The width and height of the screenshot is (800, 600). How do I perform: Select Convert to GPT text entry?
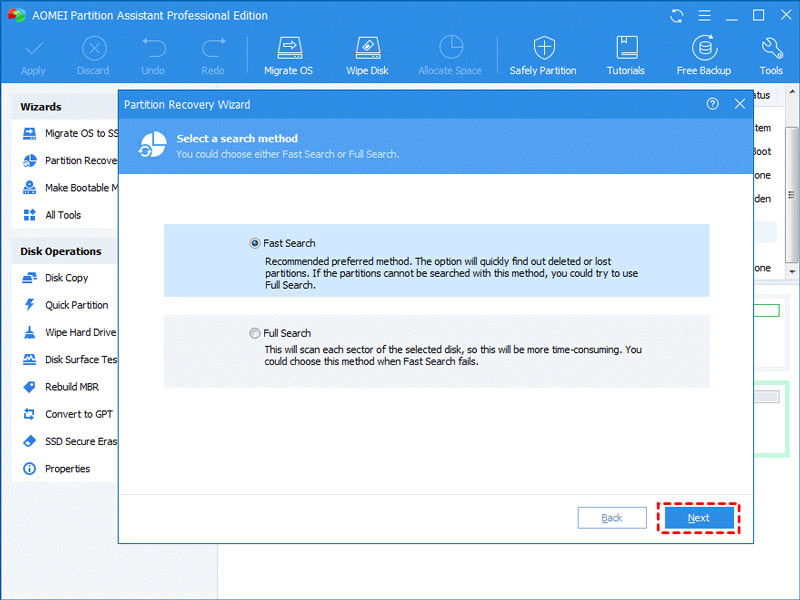pos(79,414)
